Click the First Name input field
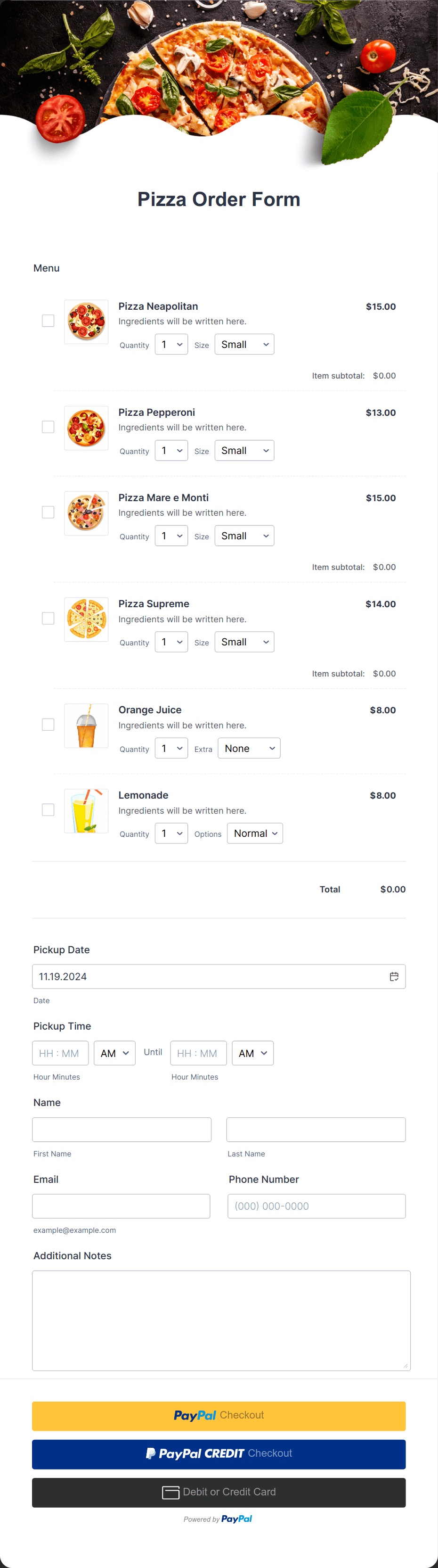Screen dimensions: 438x1568 point(122,1129)
